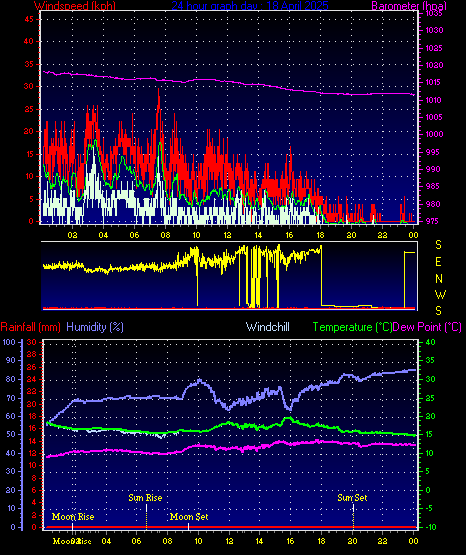
Task: Click the 10 hour tick under lower graph
Action: coord(198,541)
